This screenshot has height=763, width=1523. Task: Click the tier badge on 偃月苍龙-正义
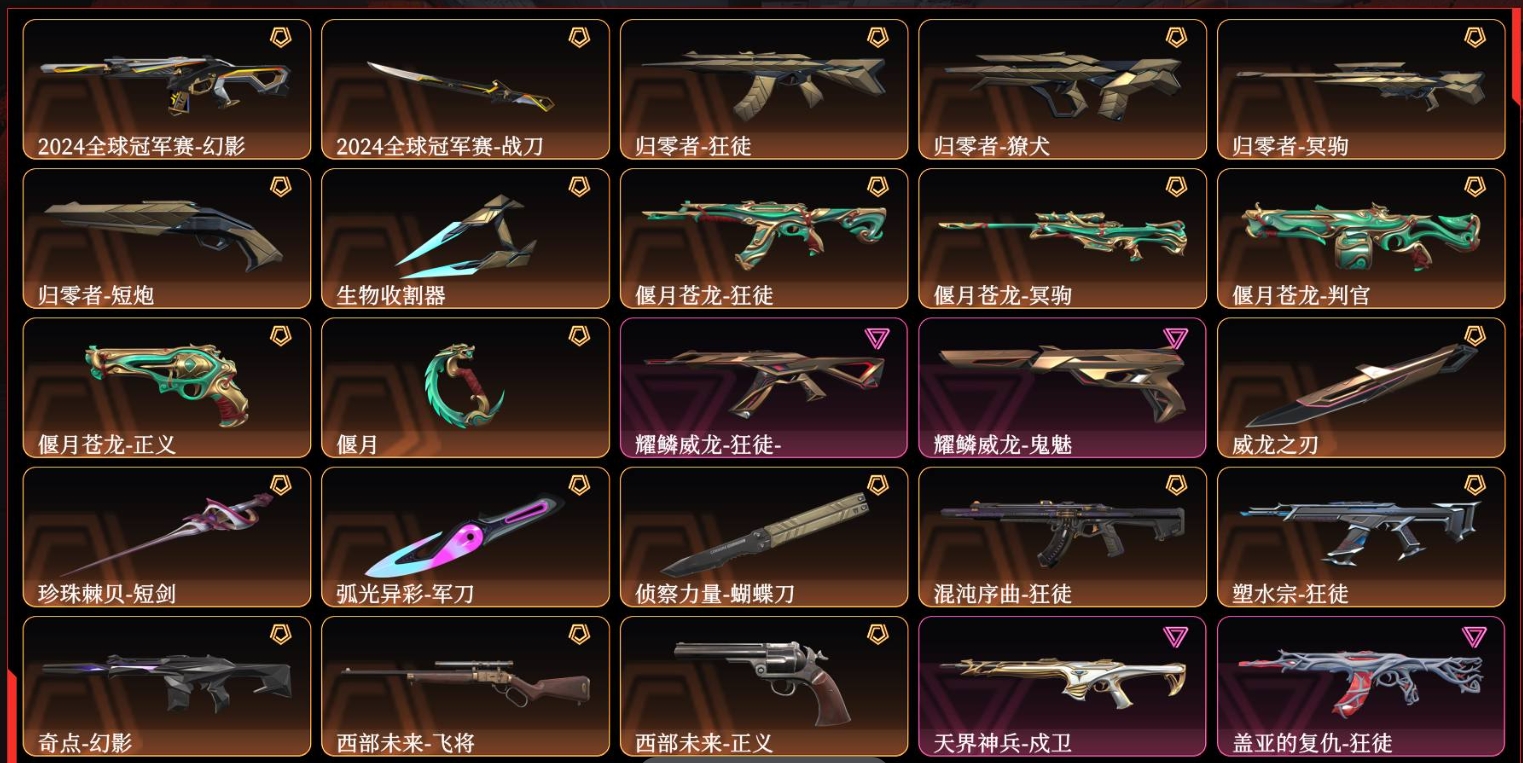click(281, 336)
